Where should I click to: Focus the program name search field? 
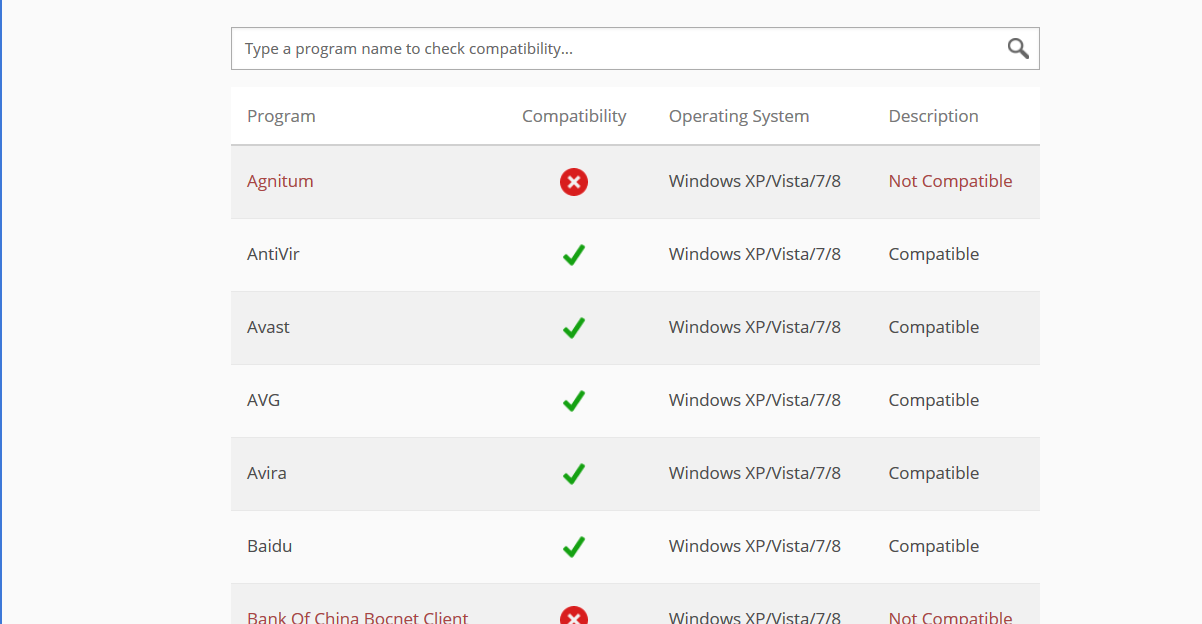[615, 48]
